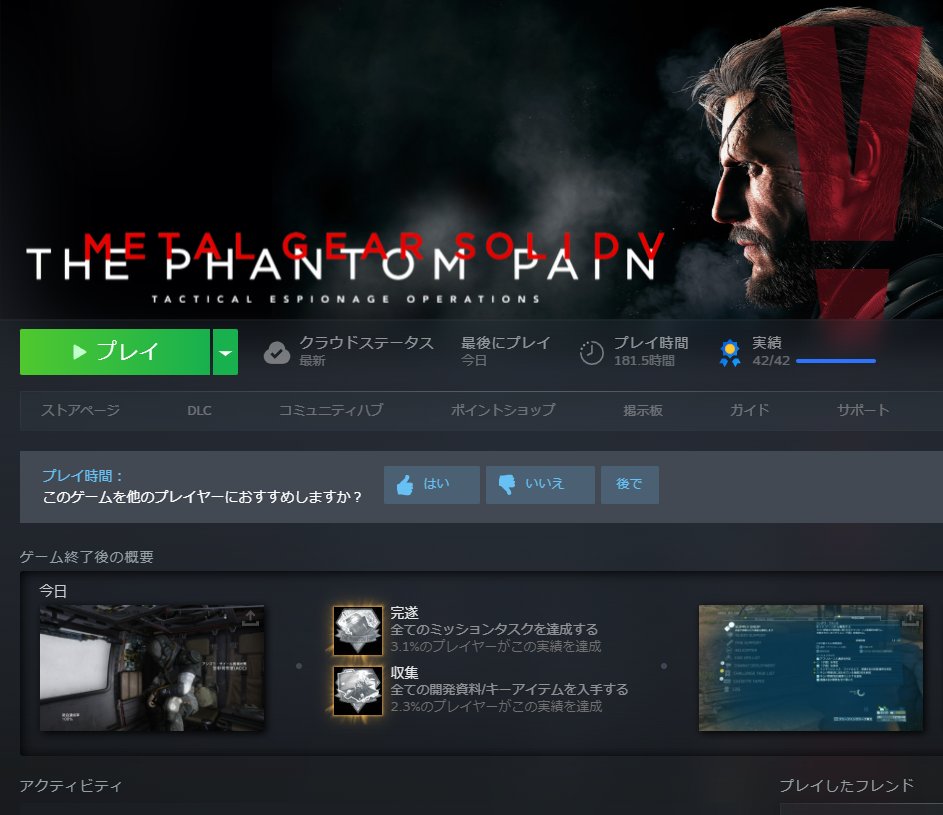The height and width of the screenshot is (815, 943).
Task: Click the green プレイ button
Action: (115, 352)
